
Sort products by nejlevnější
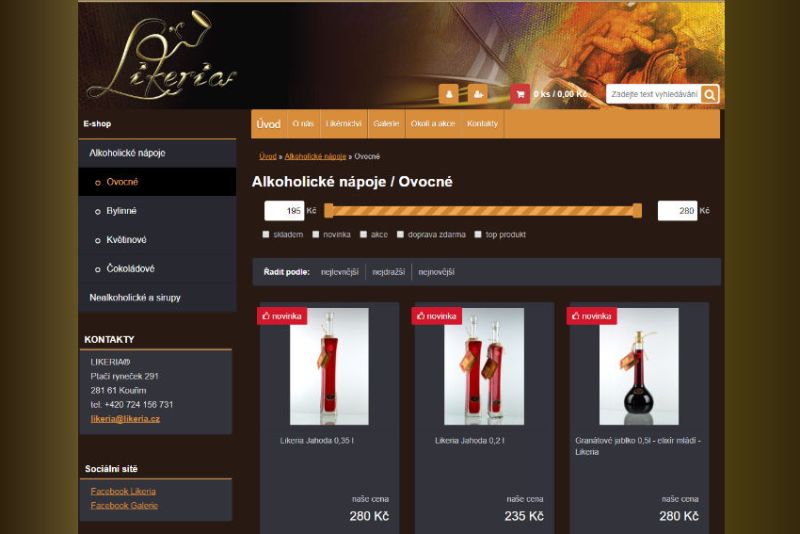pos(340,272)
